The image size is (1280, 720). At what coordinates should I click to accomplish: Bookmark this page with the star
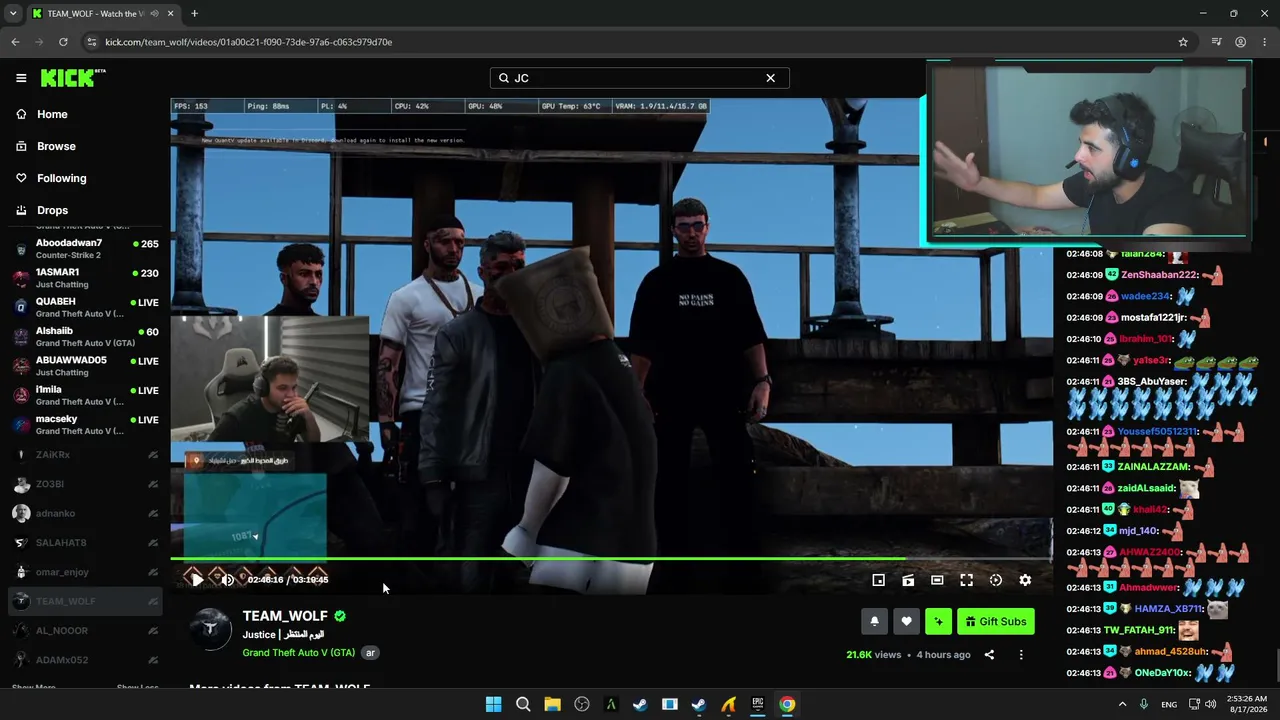(1183, 42)
